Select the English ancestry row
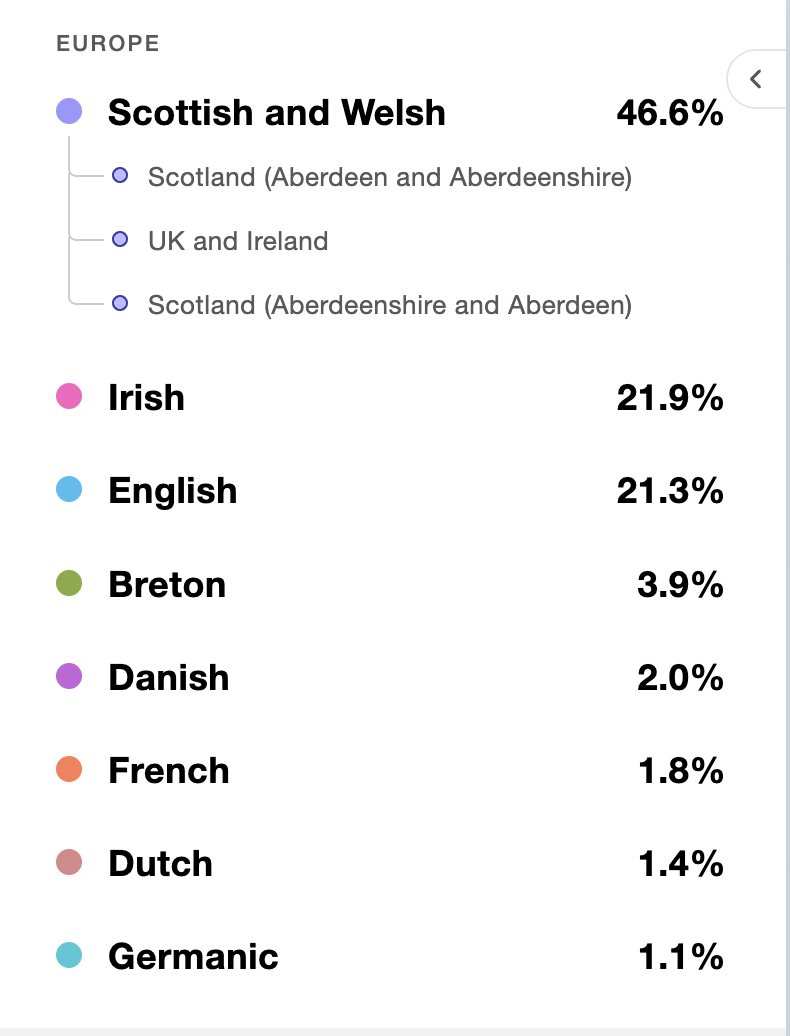Image resolution: width=790 pixels, height=1036 pixels. [390, 490]
